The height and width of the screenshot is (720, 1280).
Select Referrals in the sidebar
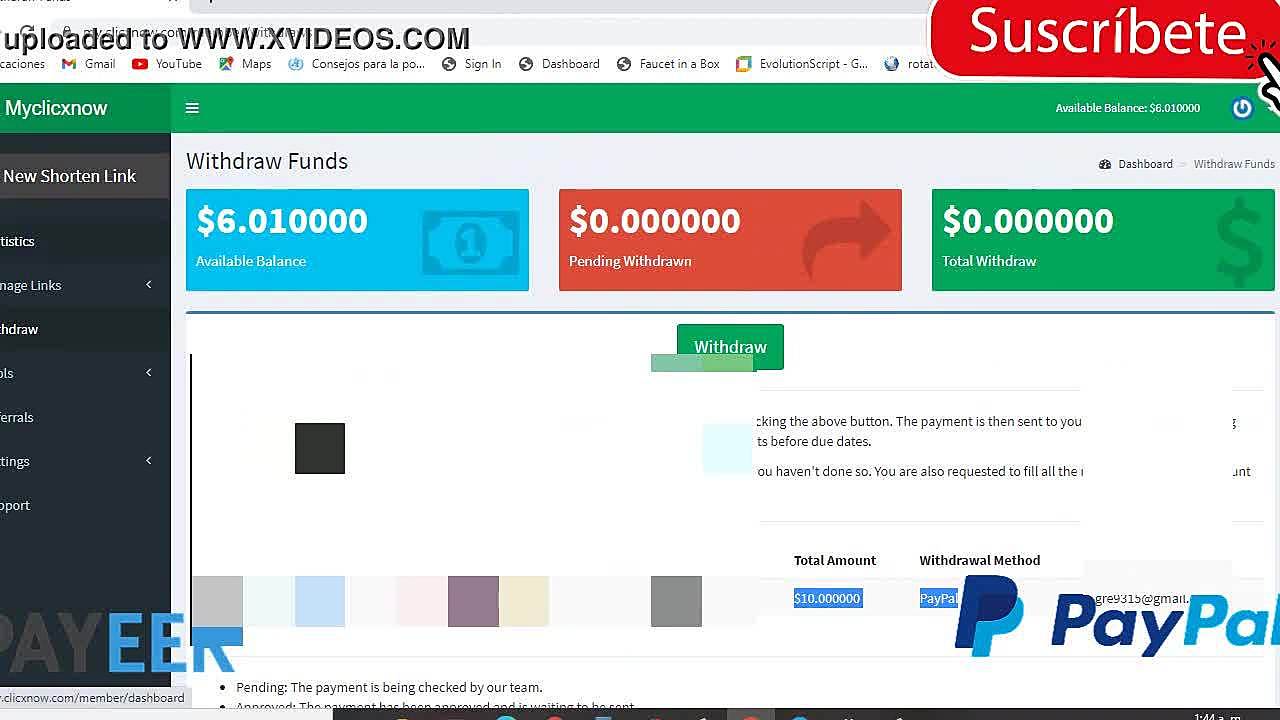(x=18, y=417)
